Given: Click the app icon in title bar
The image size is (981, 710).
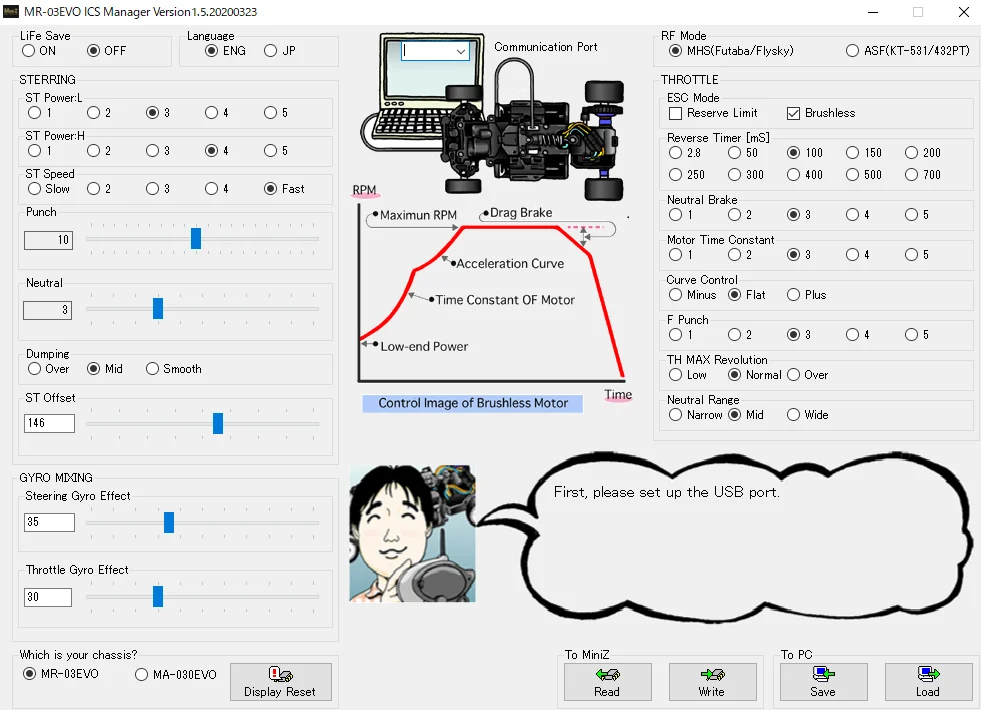Looking at the screenshot, I should click(12, 12).
